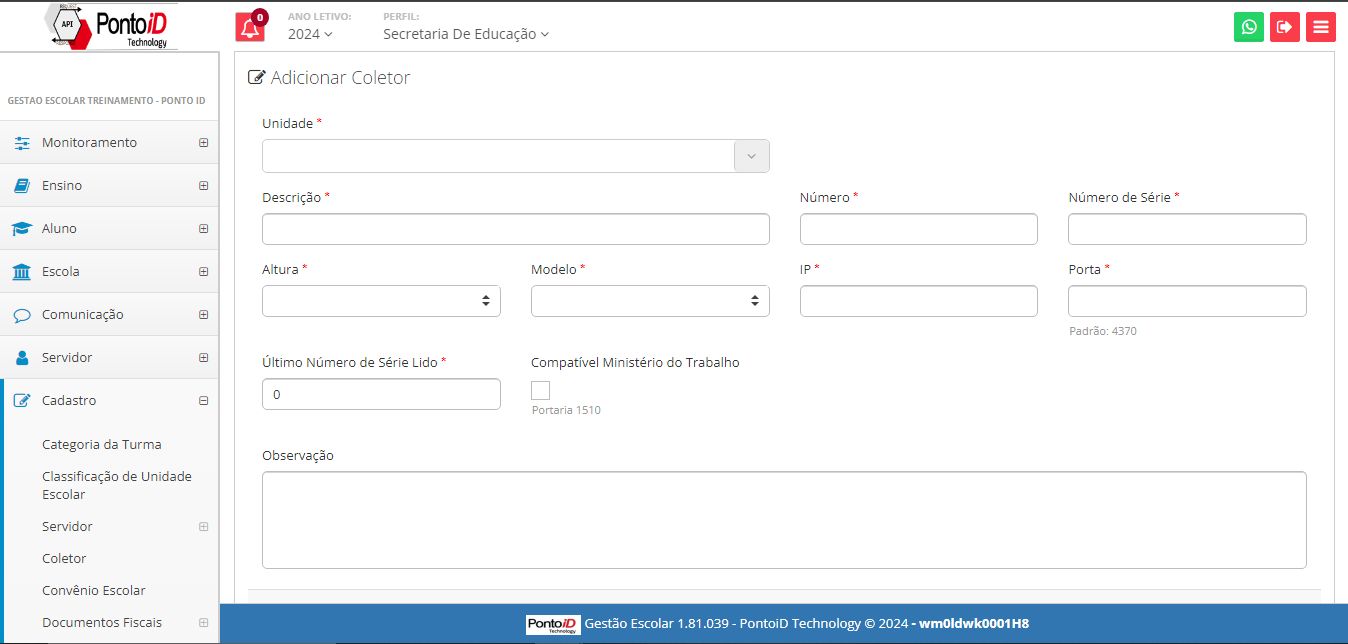
Task: Go to Convênio Escolar
Action: (x=94, y=591)
